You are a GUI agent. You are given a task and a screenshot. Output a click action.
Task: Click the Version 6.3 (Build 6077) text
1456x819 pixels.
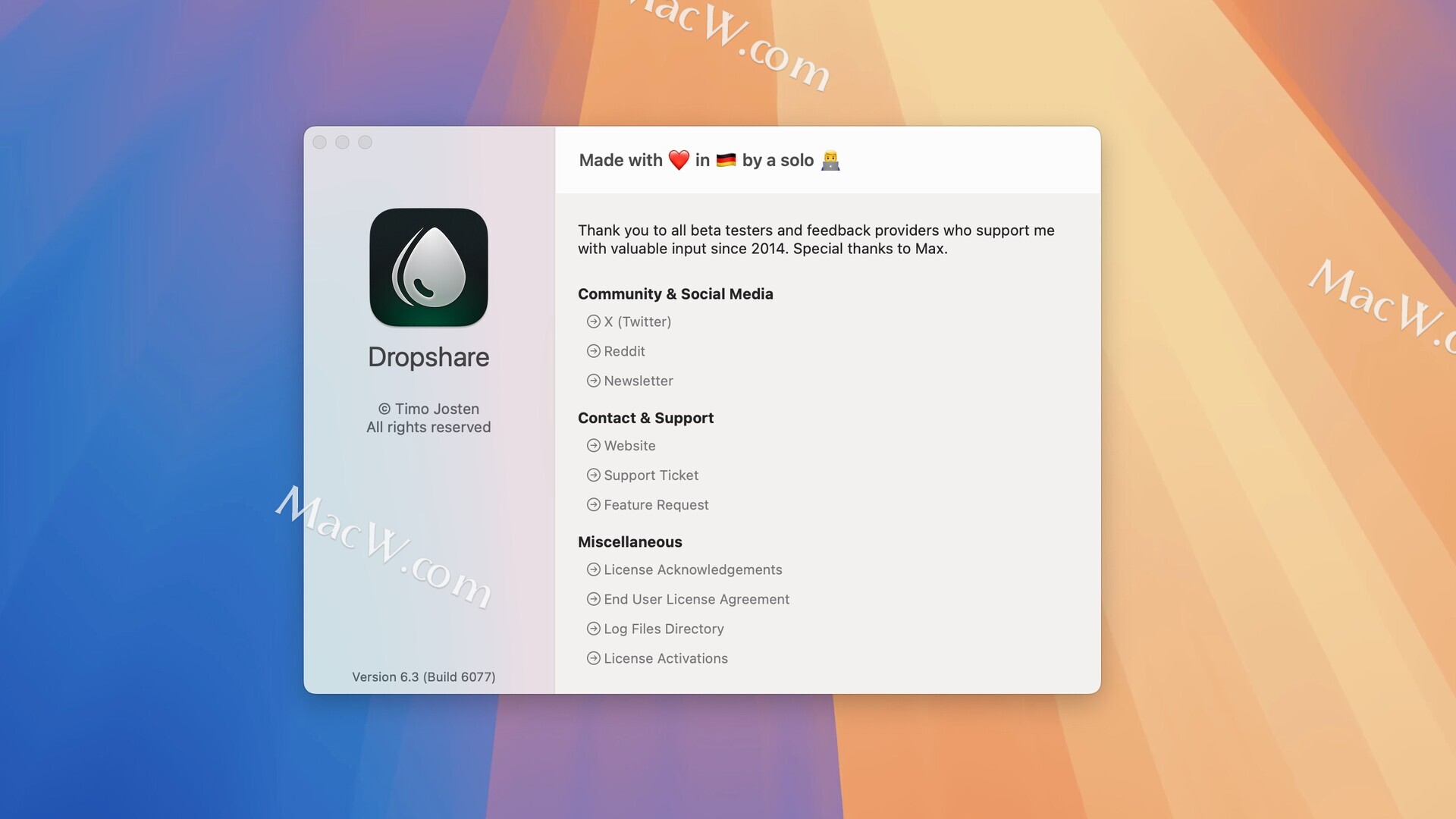(x=424, y=677)
